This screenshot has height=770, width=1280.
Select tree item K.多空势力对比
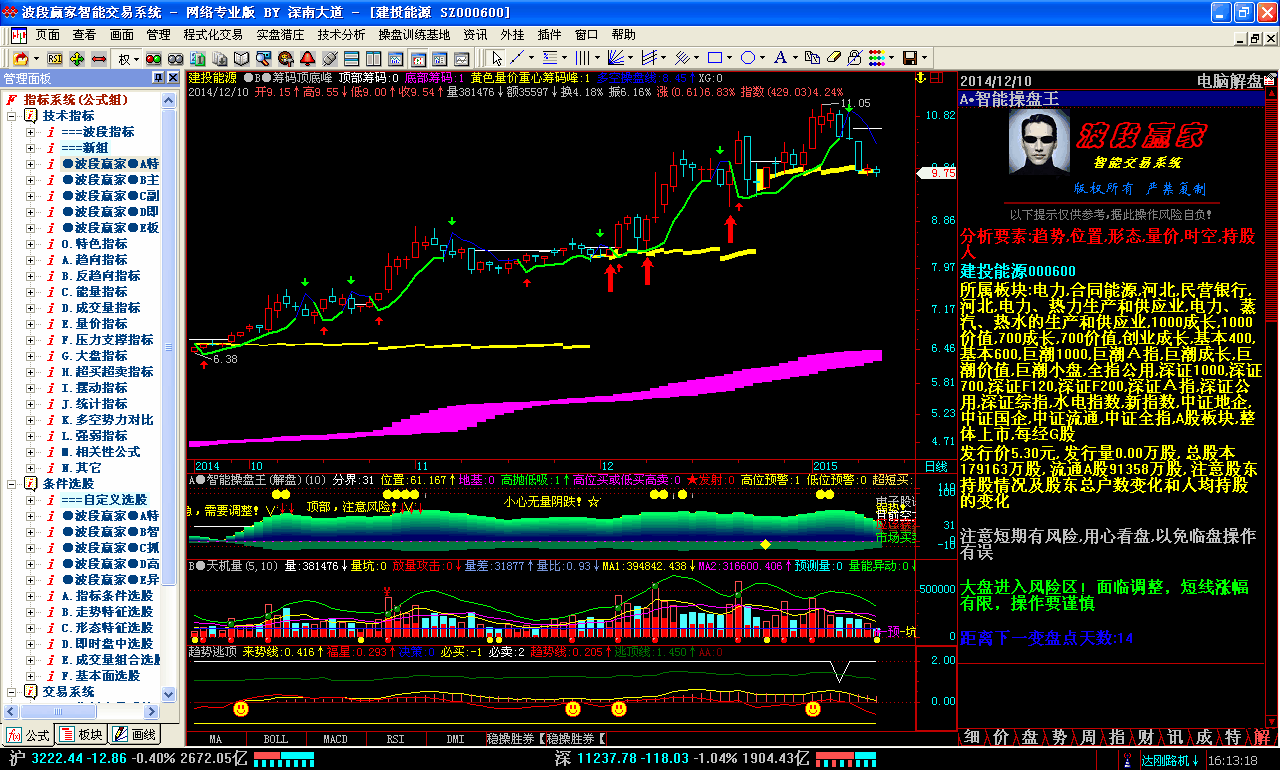108,420
